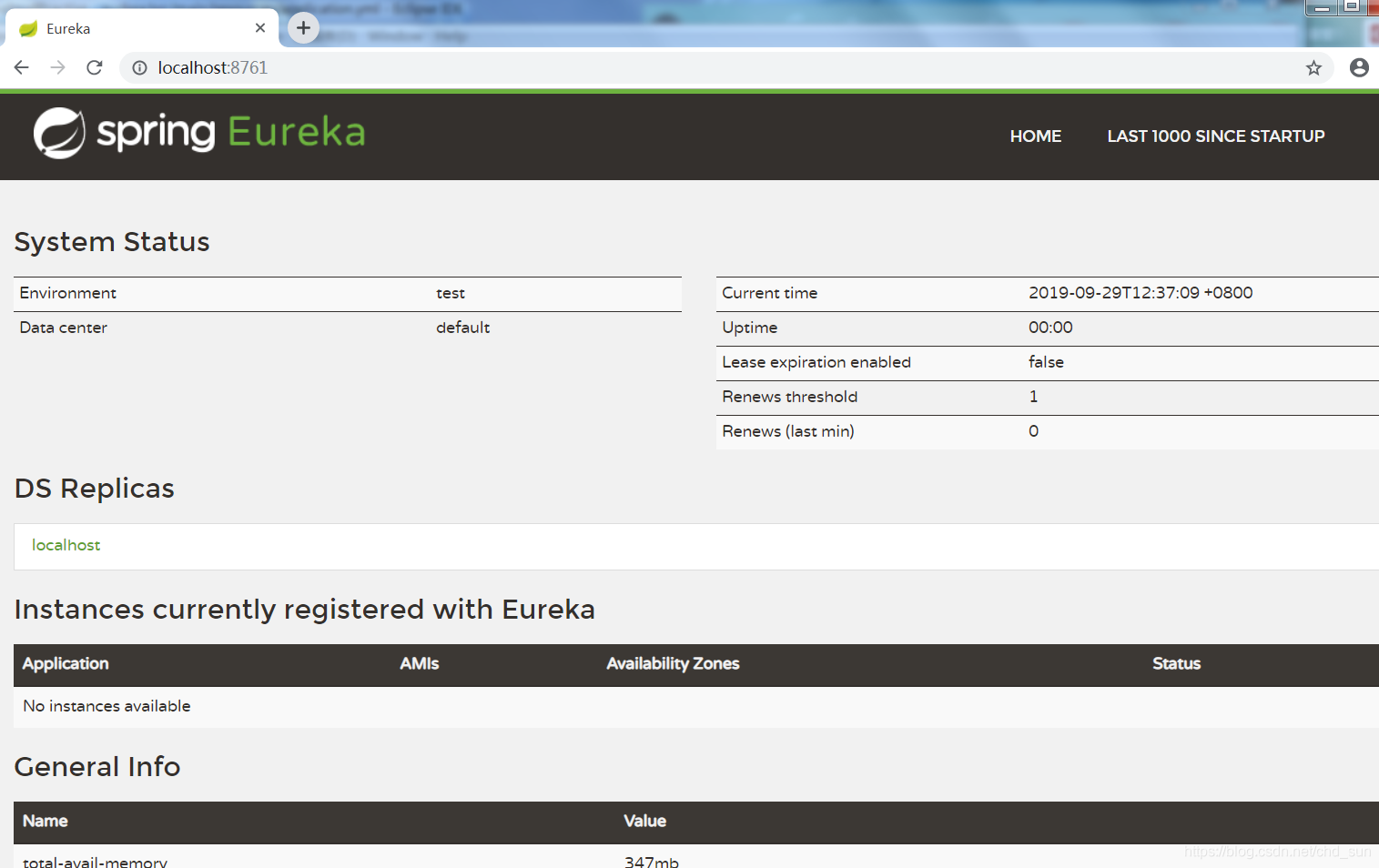Image resolution: width=1379 pixels, height=868 pixels.
Task: Click Renews (last min) label
Action: click(788, 431)
